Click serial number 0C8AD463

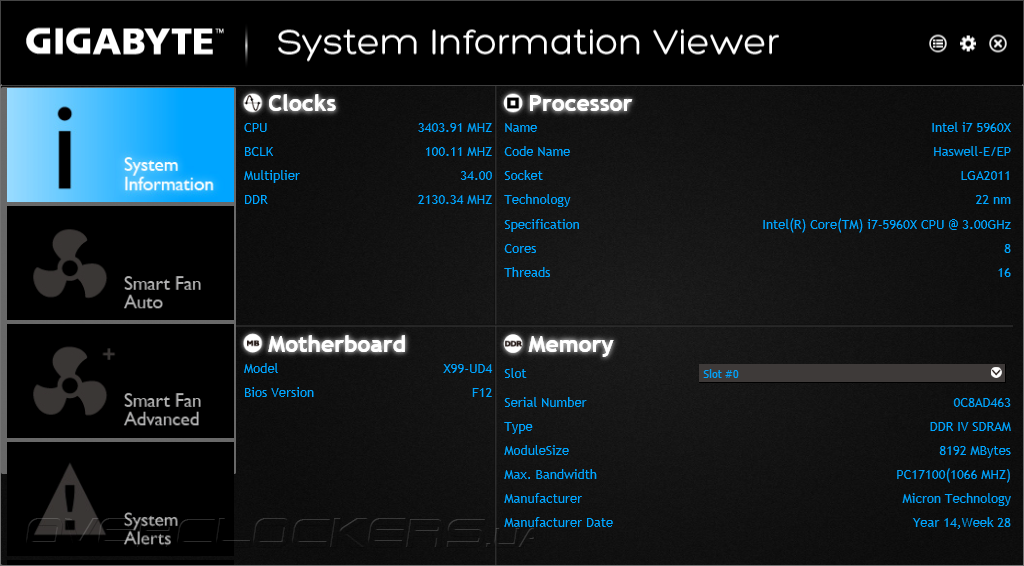982,403
